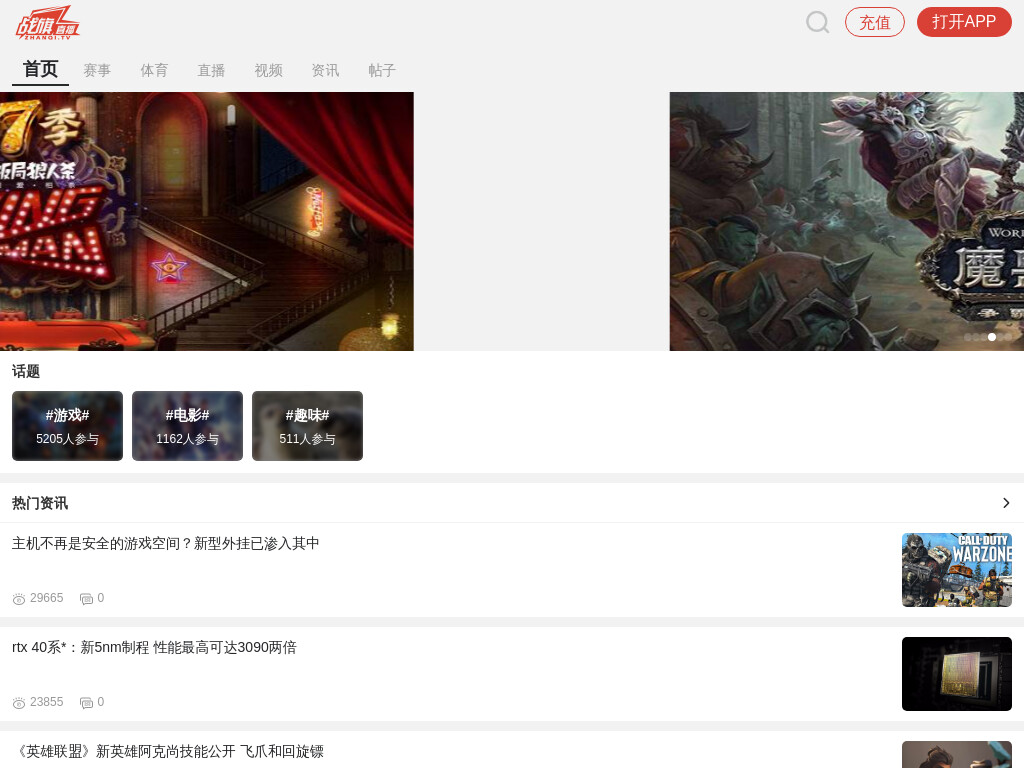Viewport: 1024px width, 768px height.
Task: Open the 直播 tab
Action: (211, 71)
